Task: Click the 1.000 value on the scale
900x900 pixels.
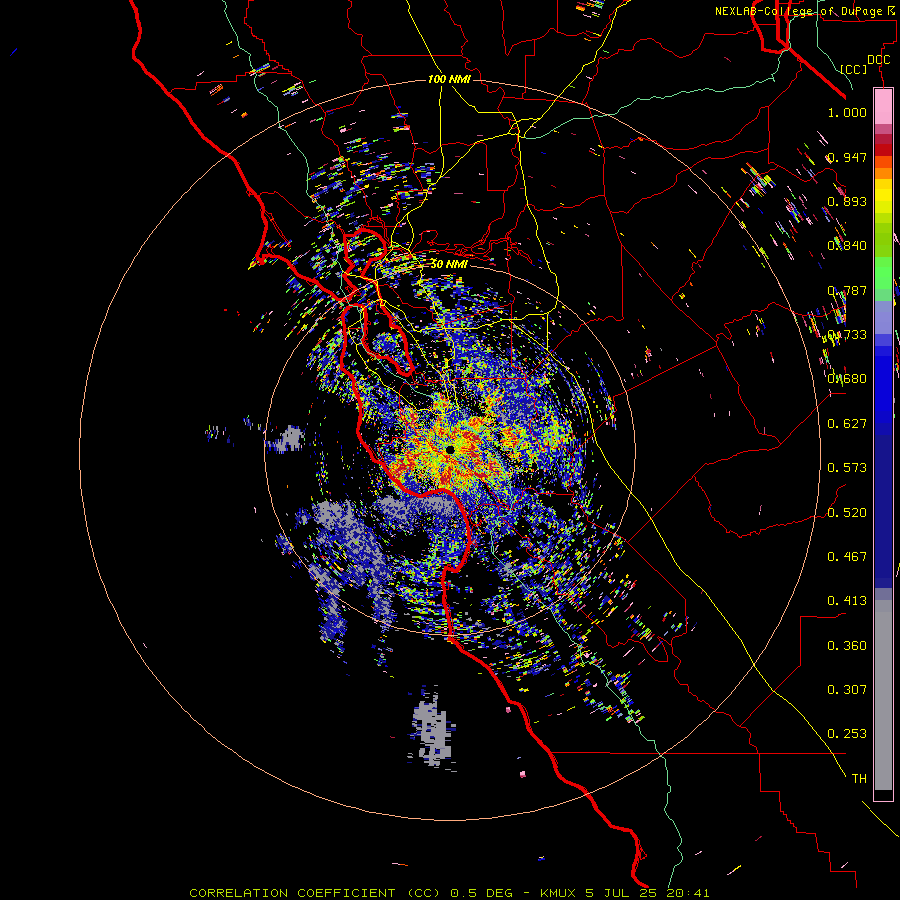Action: (847, 112)
